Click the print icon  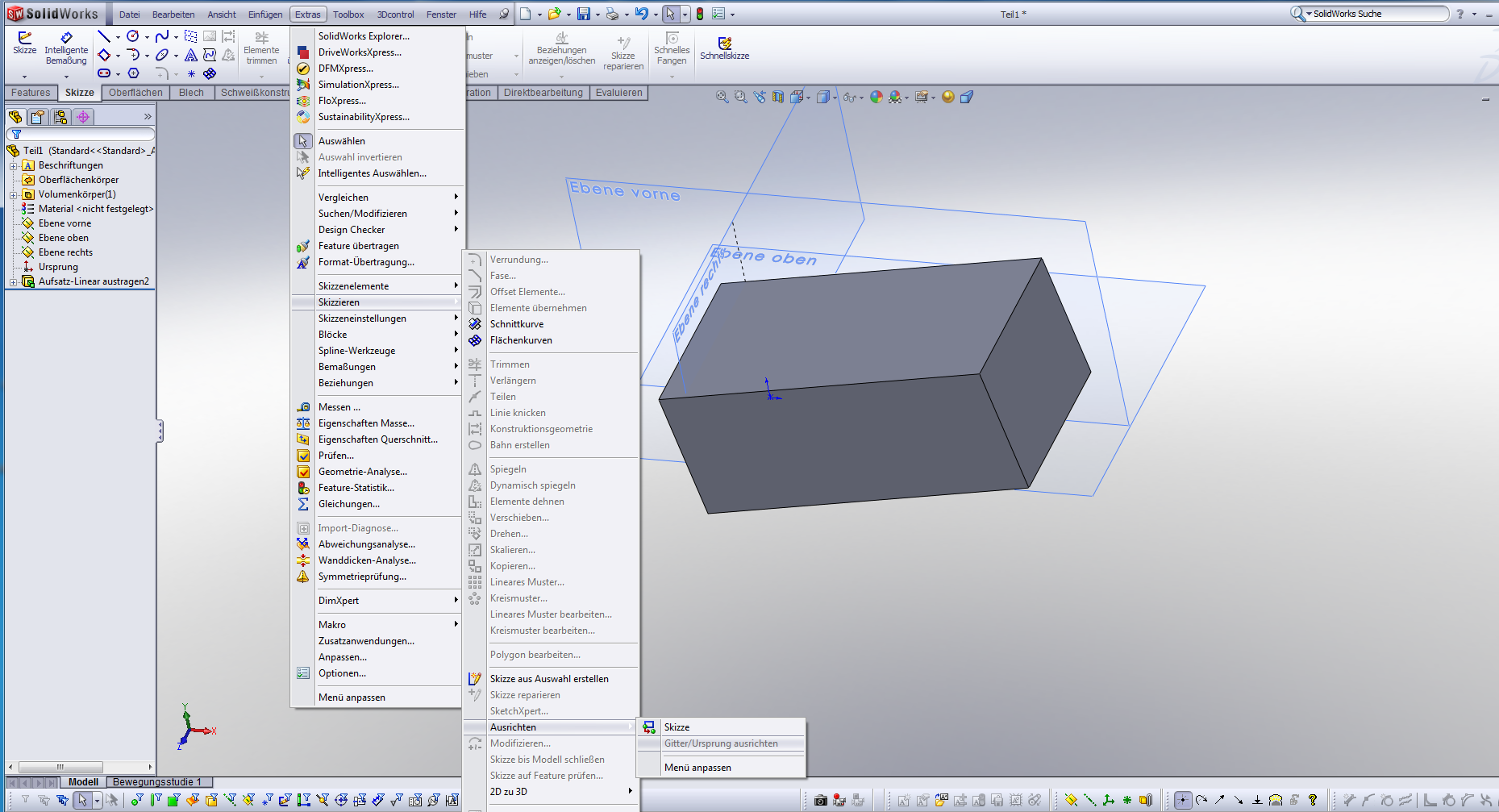click(613, 14)
